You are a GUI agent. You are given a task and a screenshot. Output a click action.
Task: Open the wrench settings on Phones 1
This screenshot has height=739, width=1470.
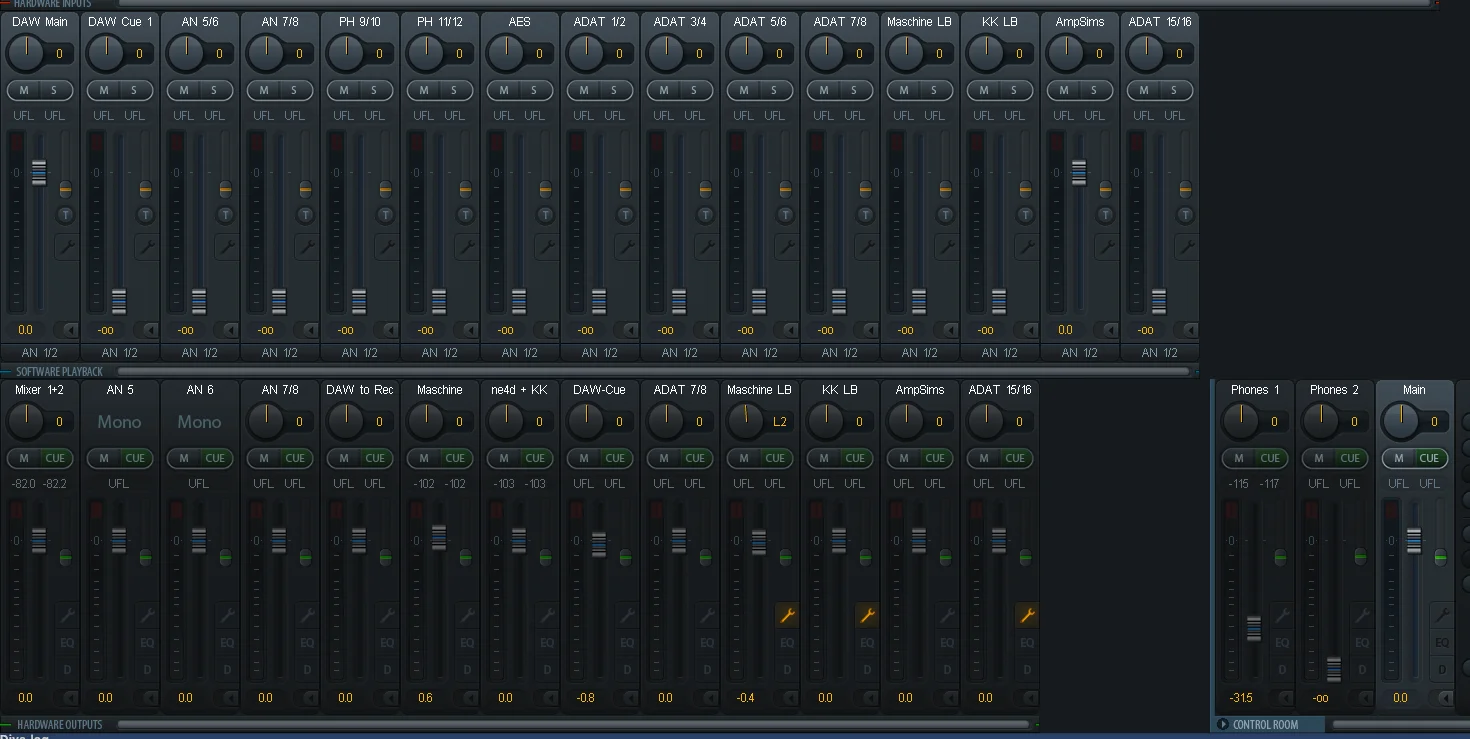[x=1282, y=615]
